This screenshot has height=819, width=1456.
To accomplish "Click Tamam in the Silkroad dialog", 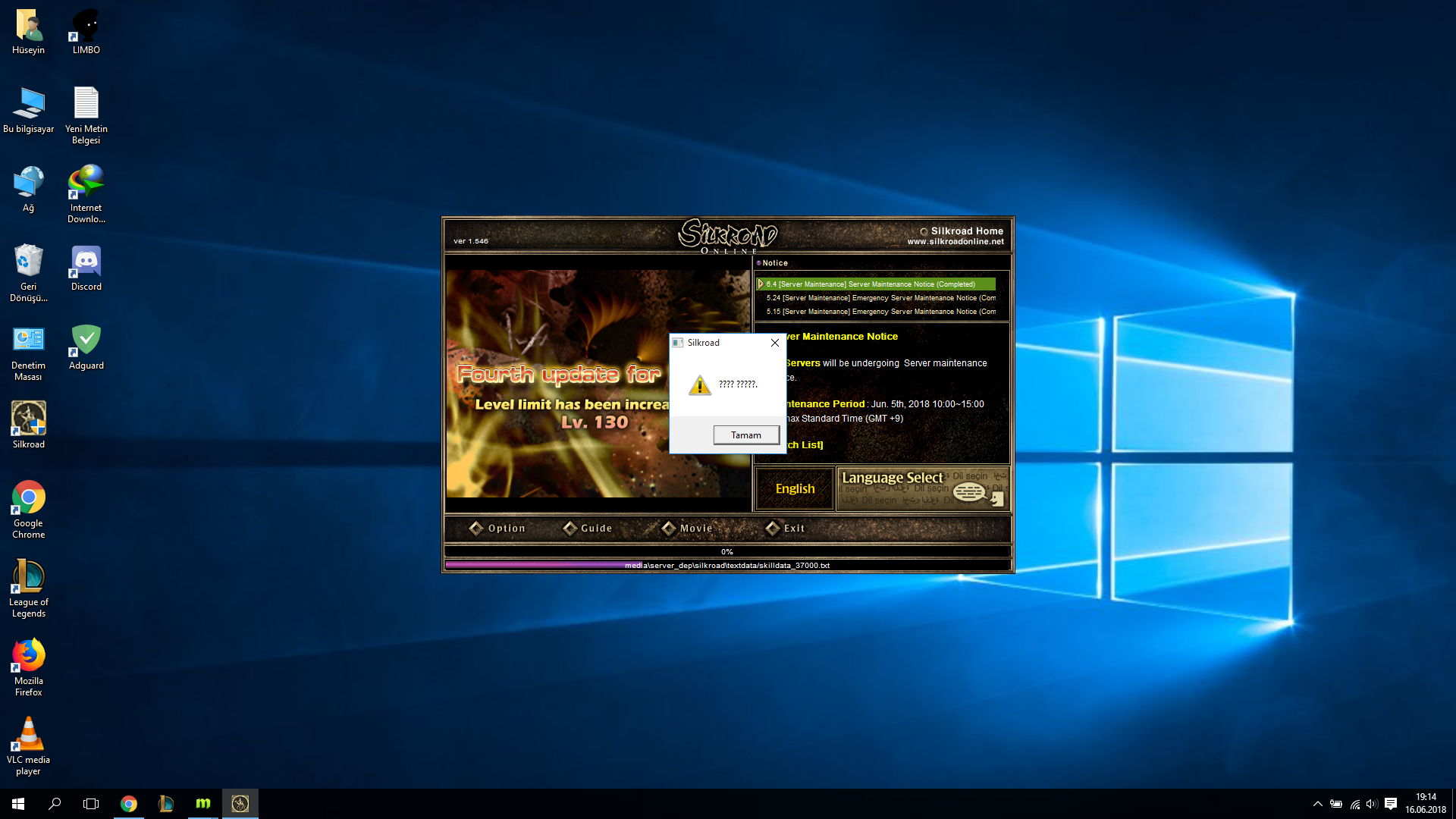I will pos(746,435).
